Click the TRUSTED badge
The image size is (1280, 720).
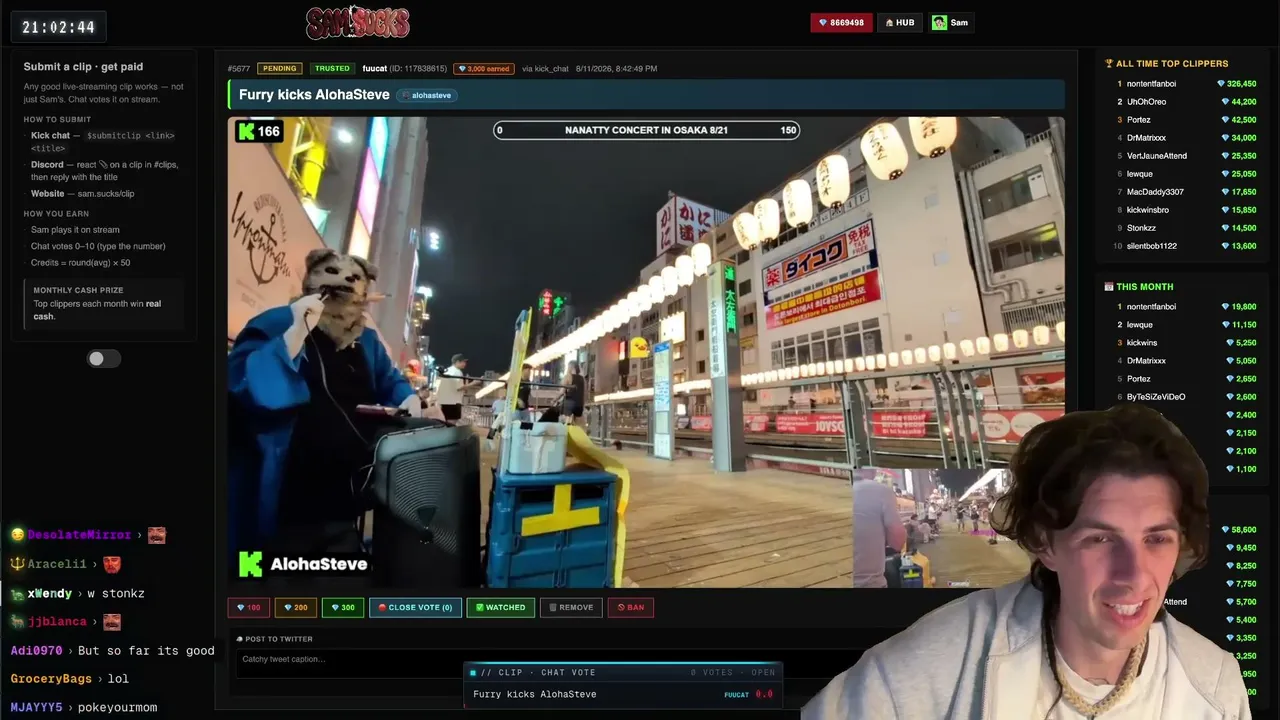tap(331, 68)
